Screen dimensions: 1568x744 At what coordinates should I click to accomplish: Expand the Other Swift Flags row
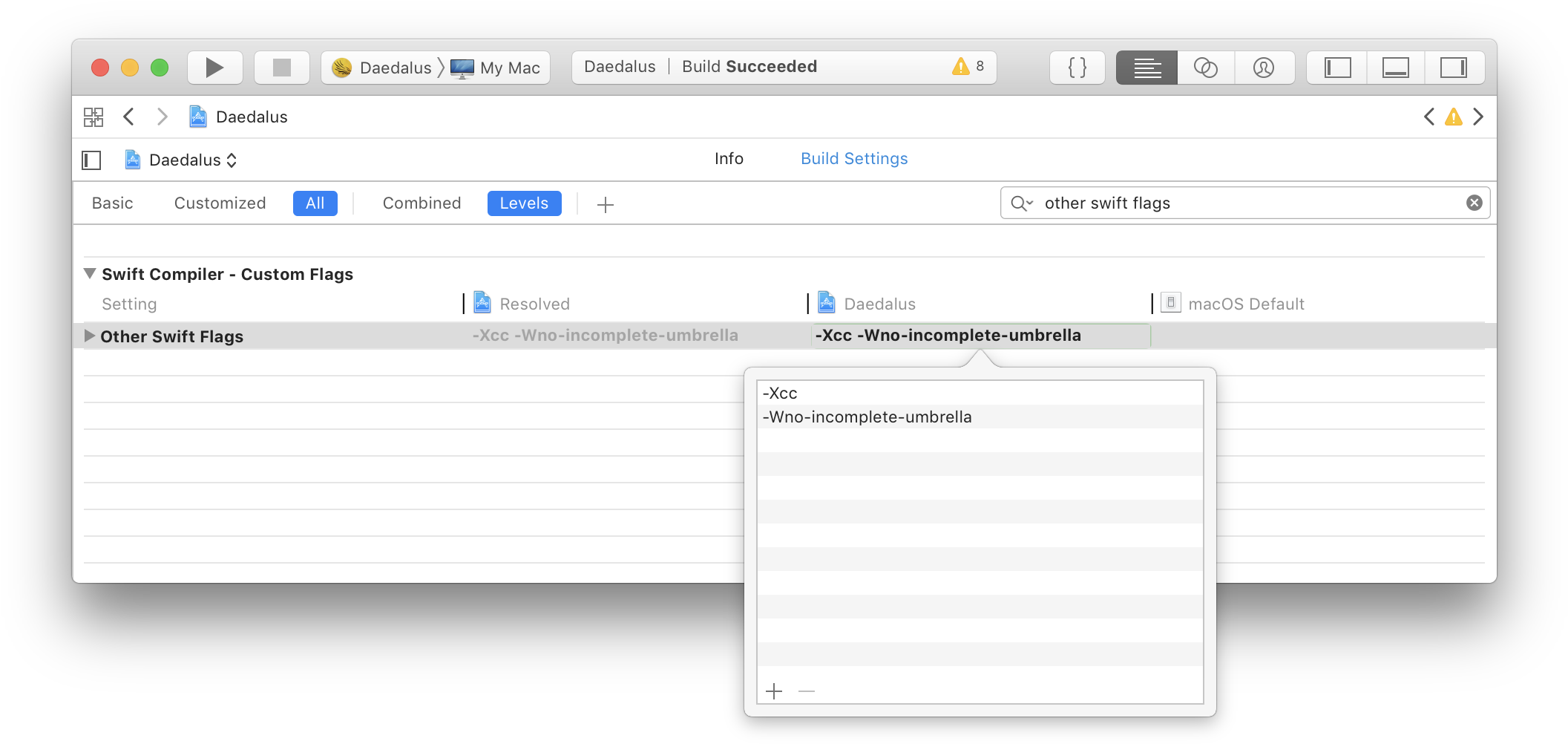pos(88,336)
